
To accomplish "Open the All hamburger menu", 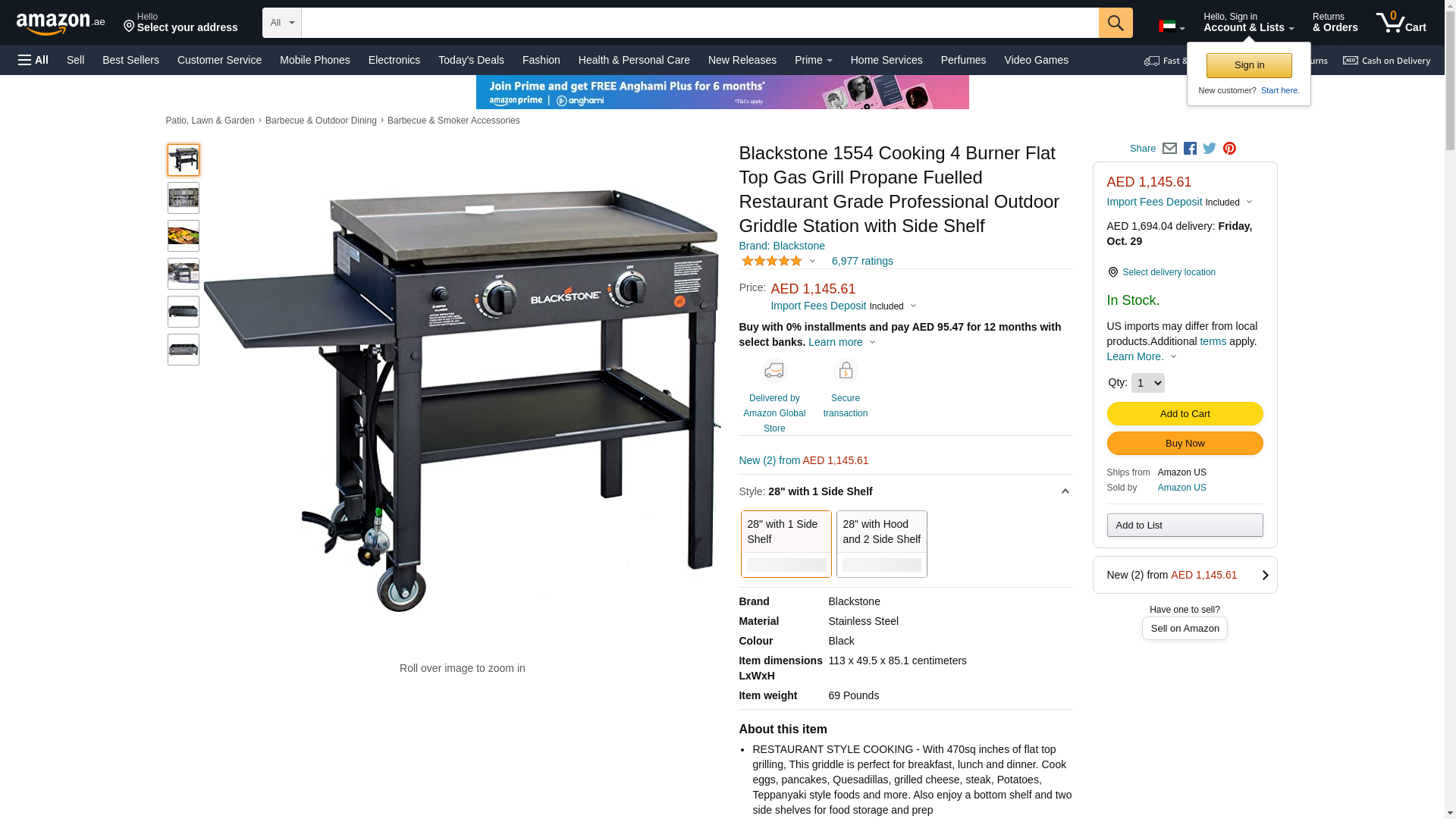I will [33, 60].
